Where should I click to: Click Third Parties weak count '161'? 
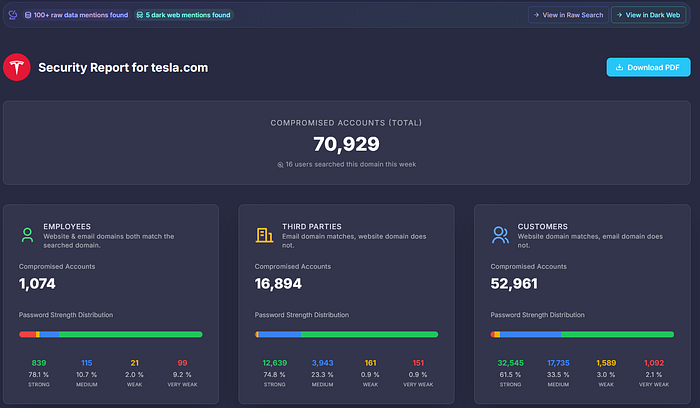click(x=370, y=363)
